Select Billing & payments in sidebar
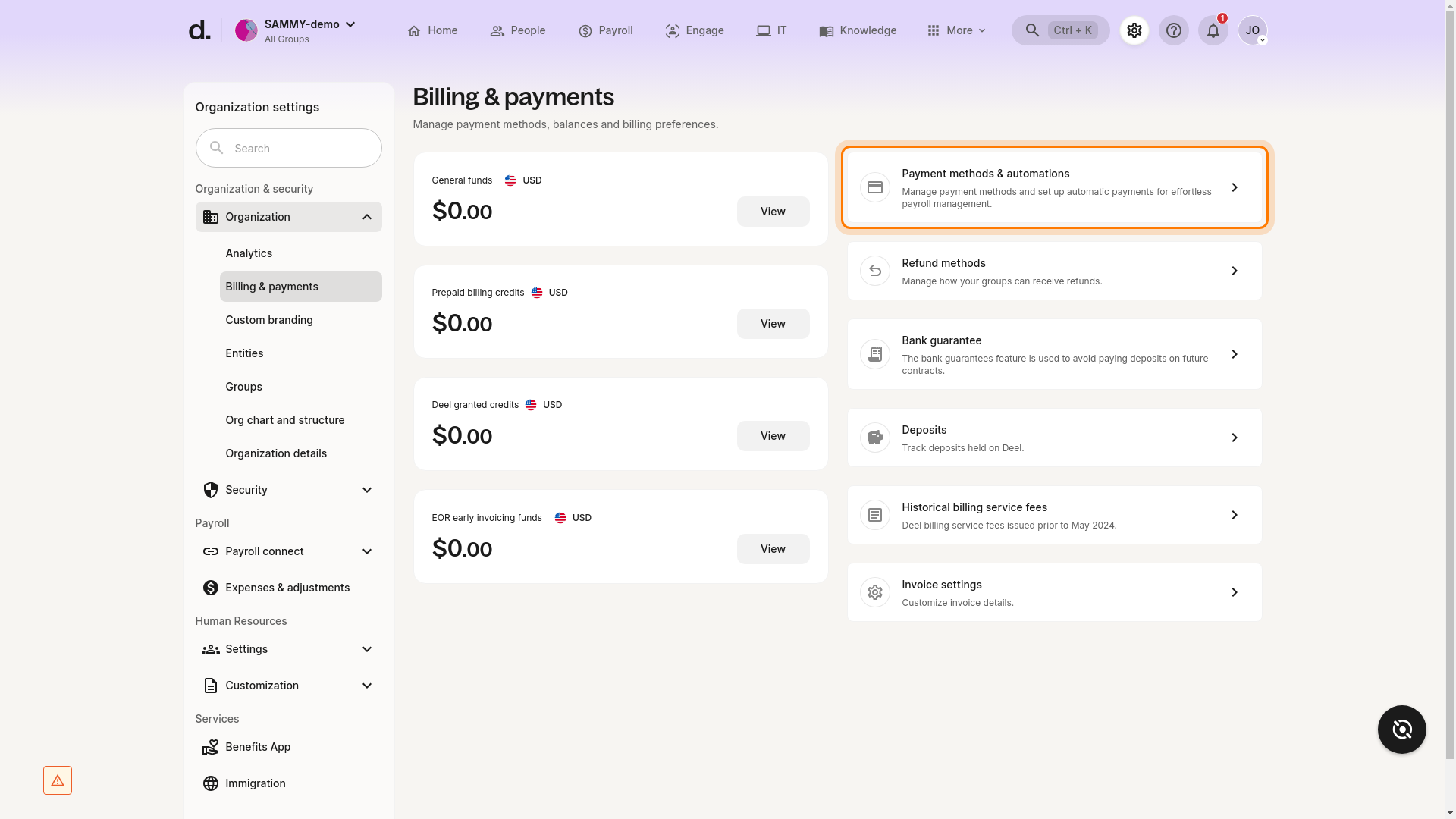The width and height of the screenshot is (1456, 819). coord(301,287)
